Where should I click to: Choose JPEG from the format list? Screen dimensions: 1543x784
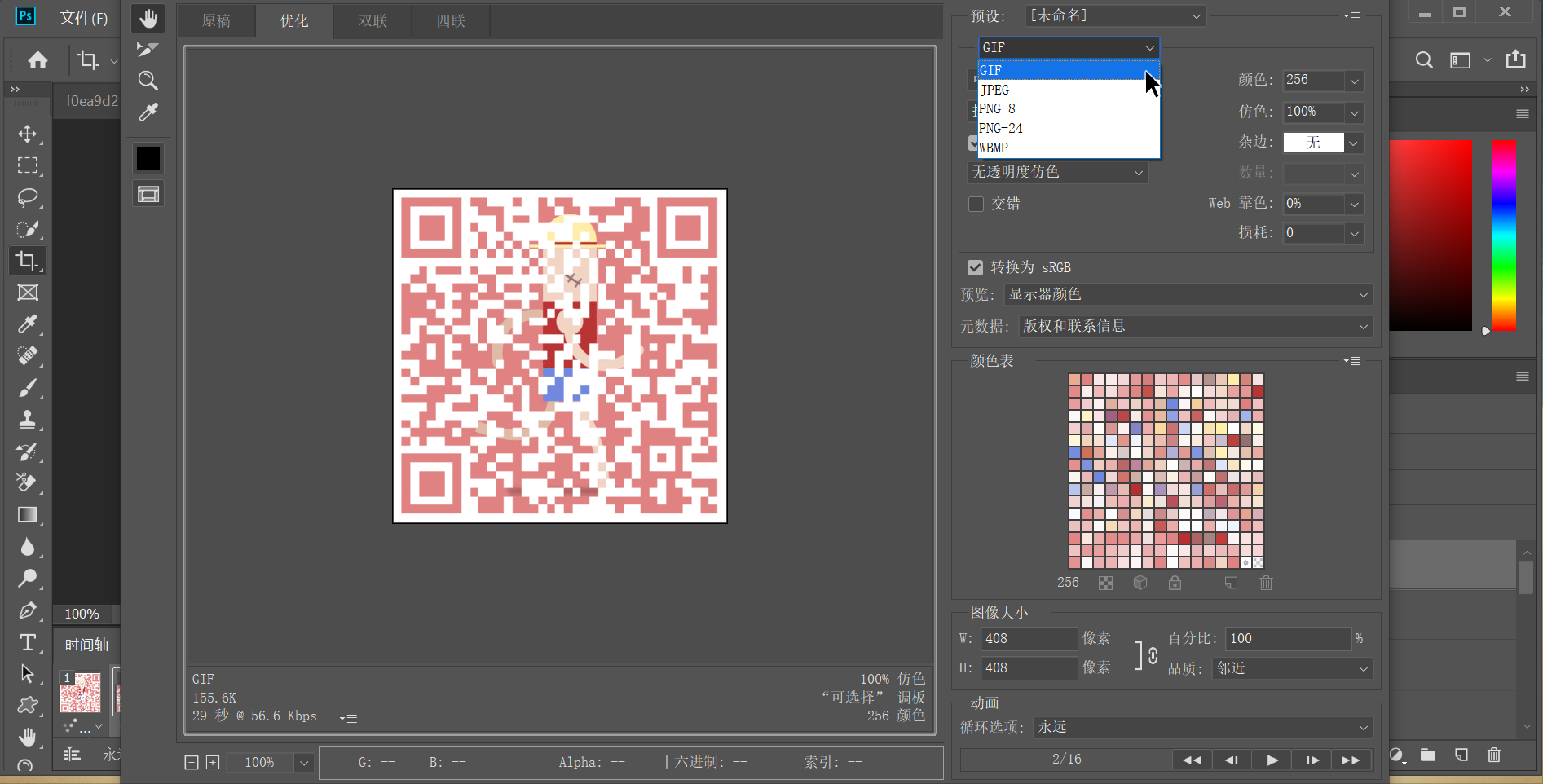point(1069,90)
